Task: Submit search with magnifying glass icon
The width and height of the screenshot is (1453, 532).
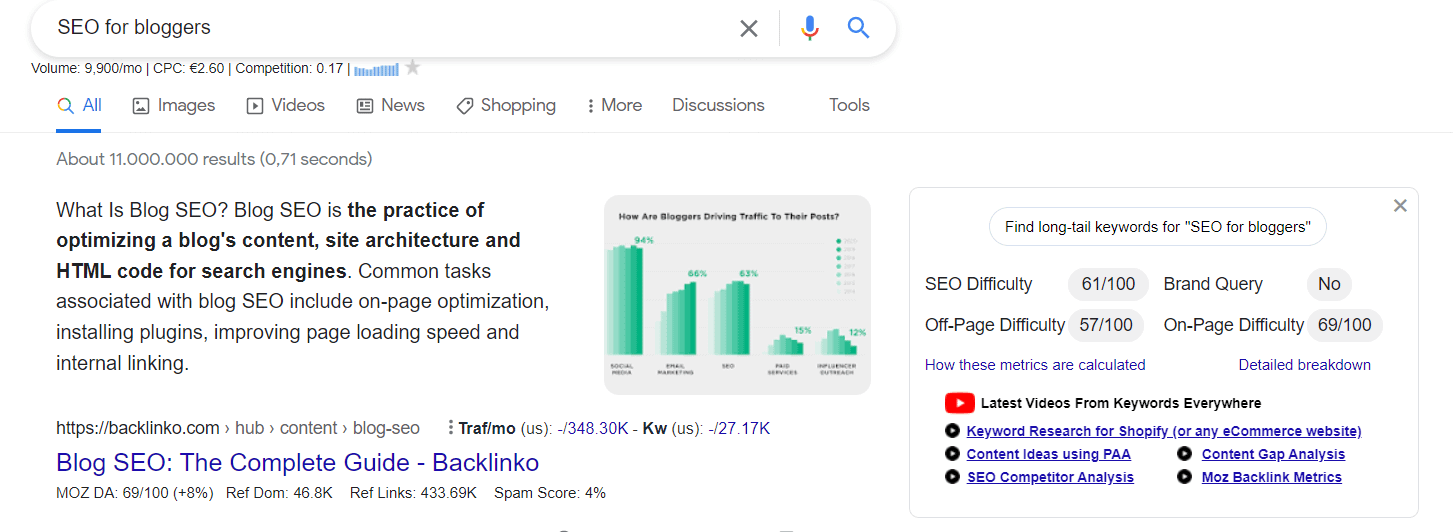Action: 859,28
